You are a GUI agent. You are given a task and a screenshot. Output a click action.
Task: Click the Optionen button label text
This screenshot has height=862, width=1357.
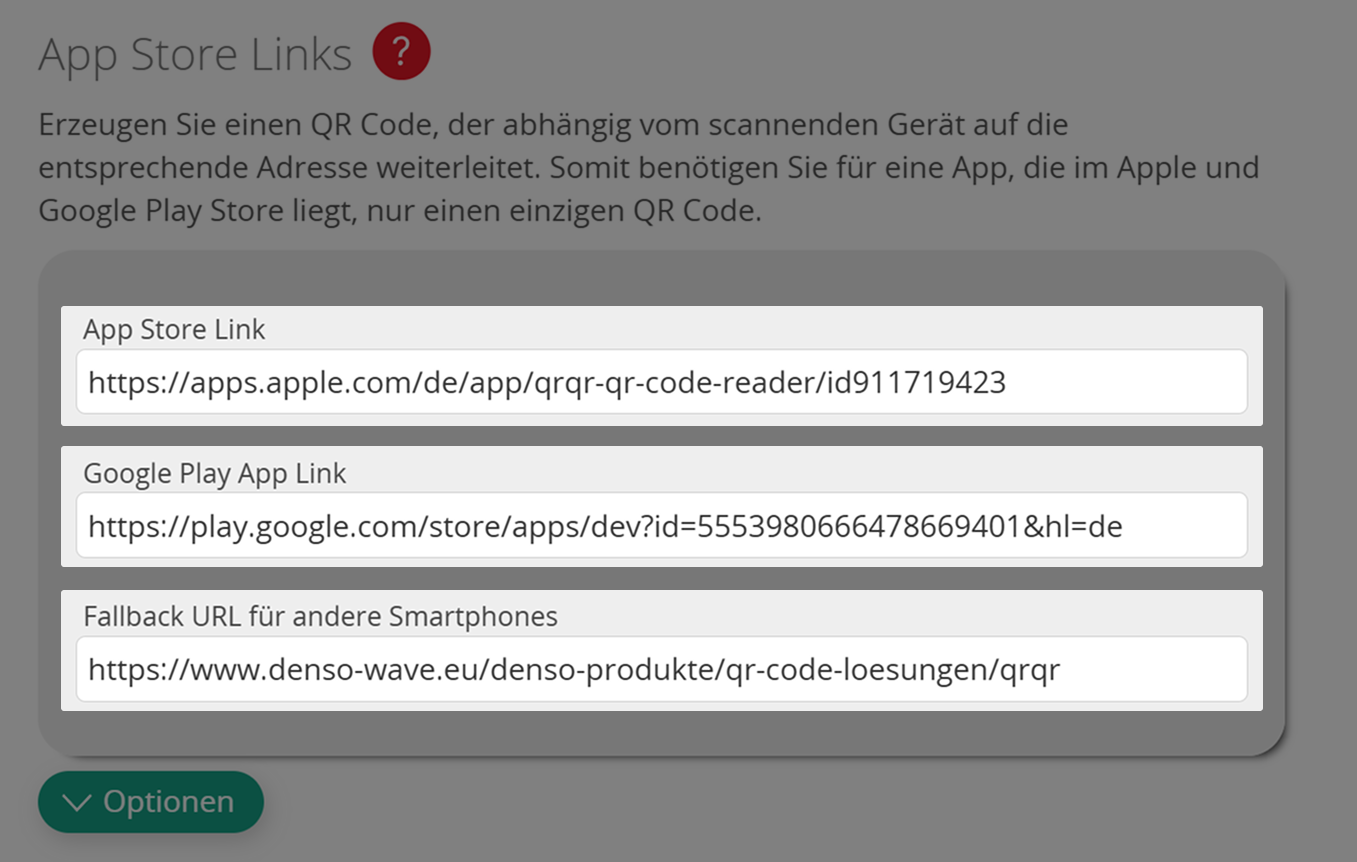point(170,801)
